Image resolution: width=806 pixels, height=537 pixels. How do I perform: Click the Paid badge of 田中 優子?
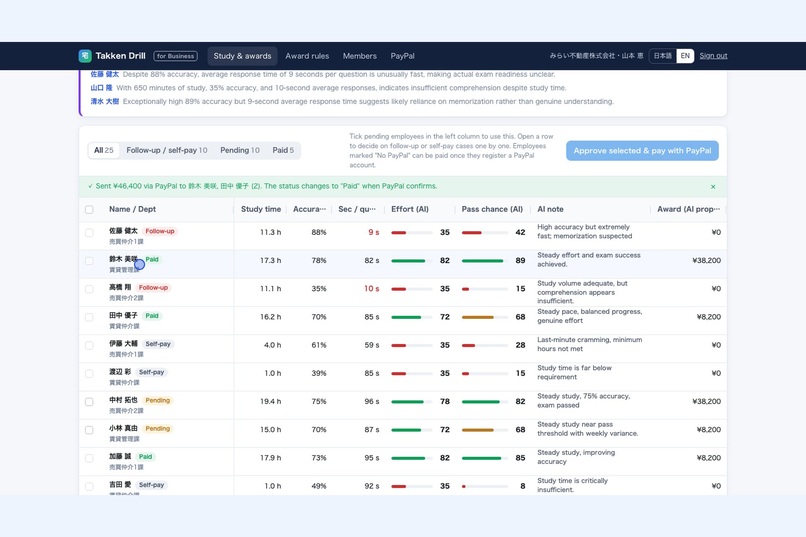click(x=152, y=316)
